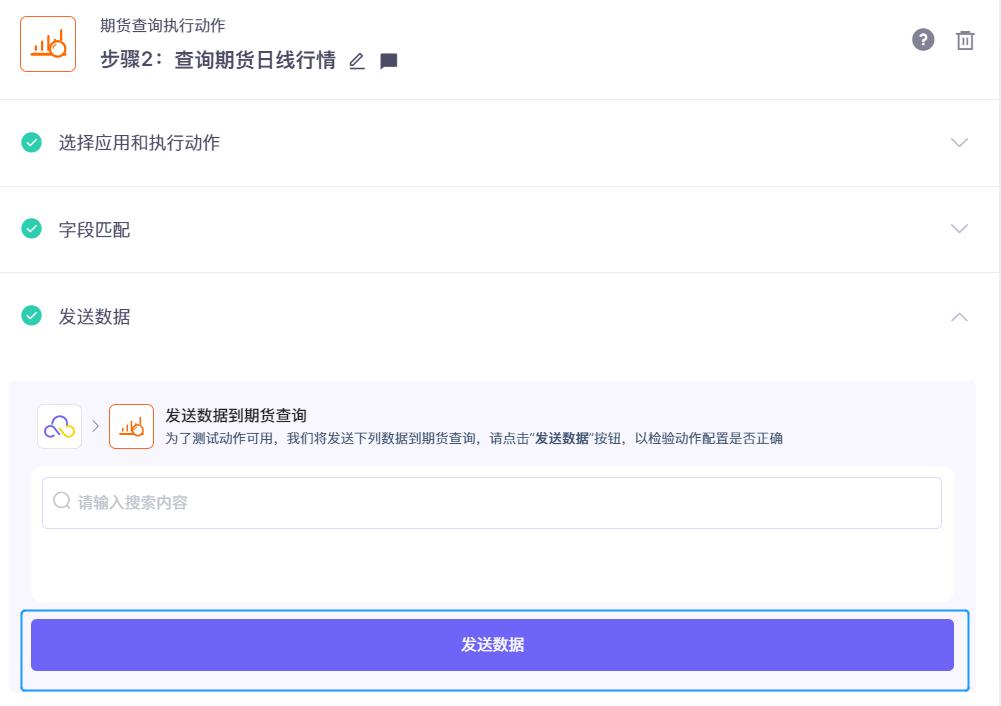Click the help question mark icon
The width and height of the screenshot is (1001, 706).
(923, 40)
